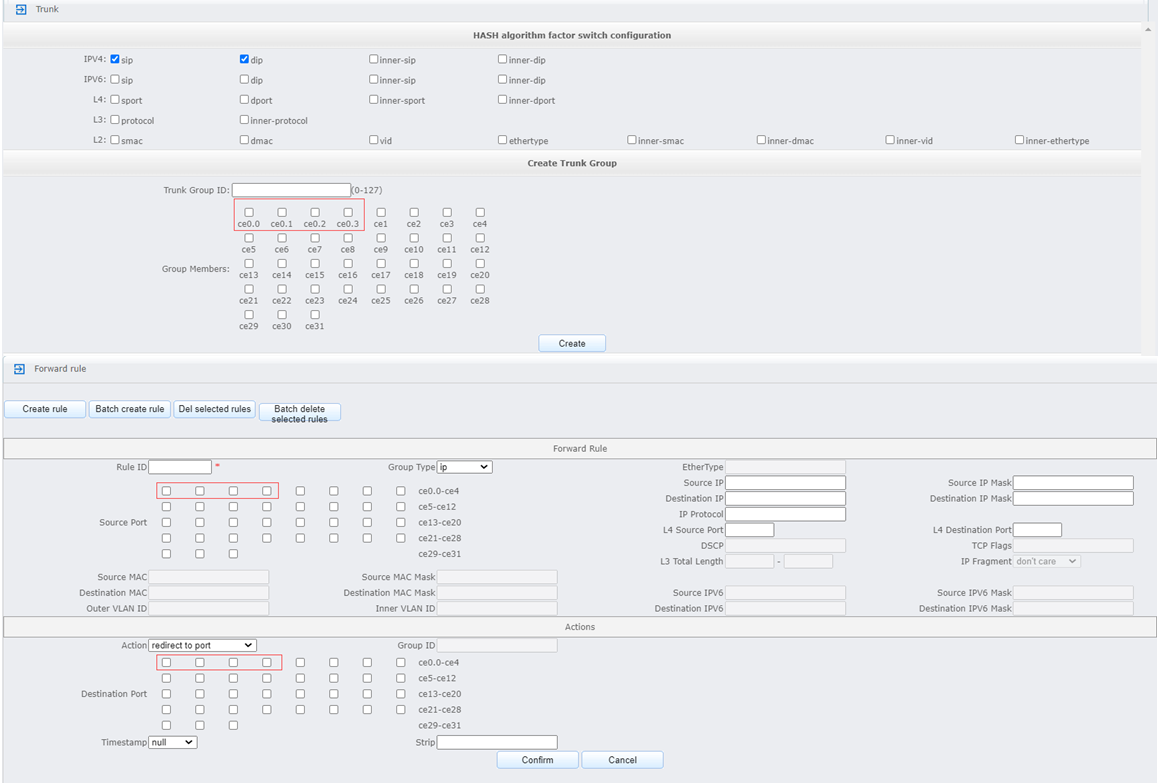Uncheck the IPV4 sip checkbox
The width and height of the screenshot is (1158, 783).
point(115,60)
